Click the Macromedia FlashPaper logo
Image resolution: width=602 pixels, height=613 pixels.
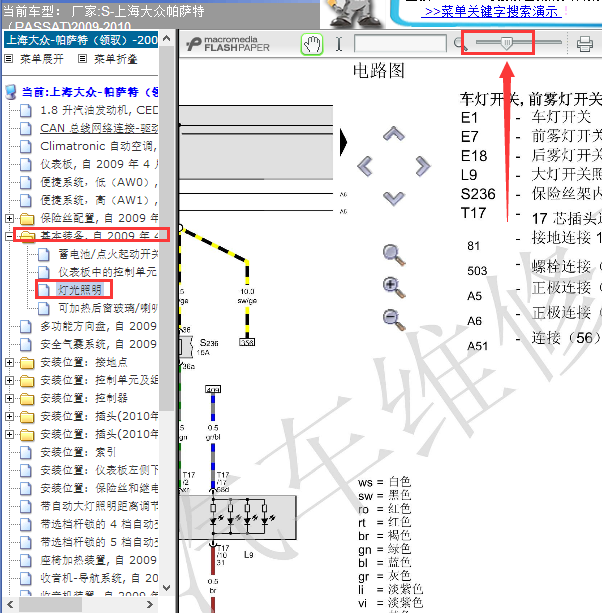click(228, 44)
